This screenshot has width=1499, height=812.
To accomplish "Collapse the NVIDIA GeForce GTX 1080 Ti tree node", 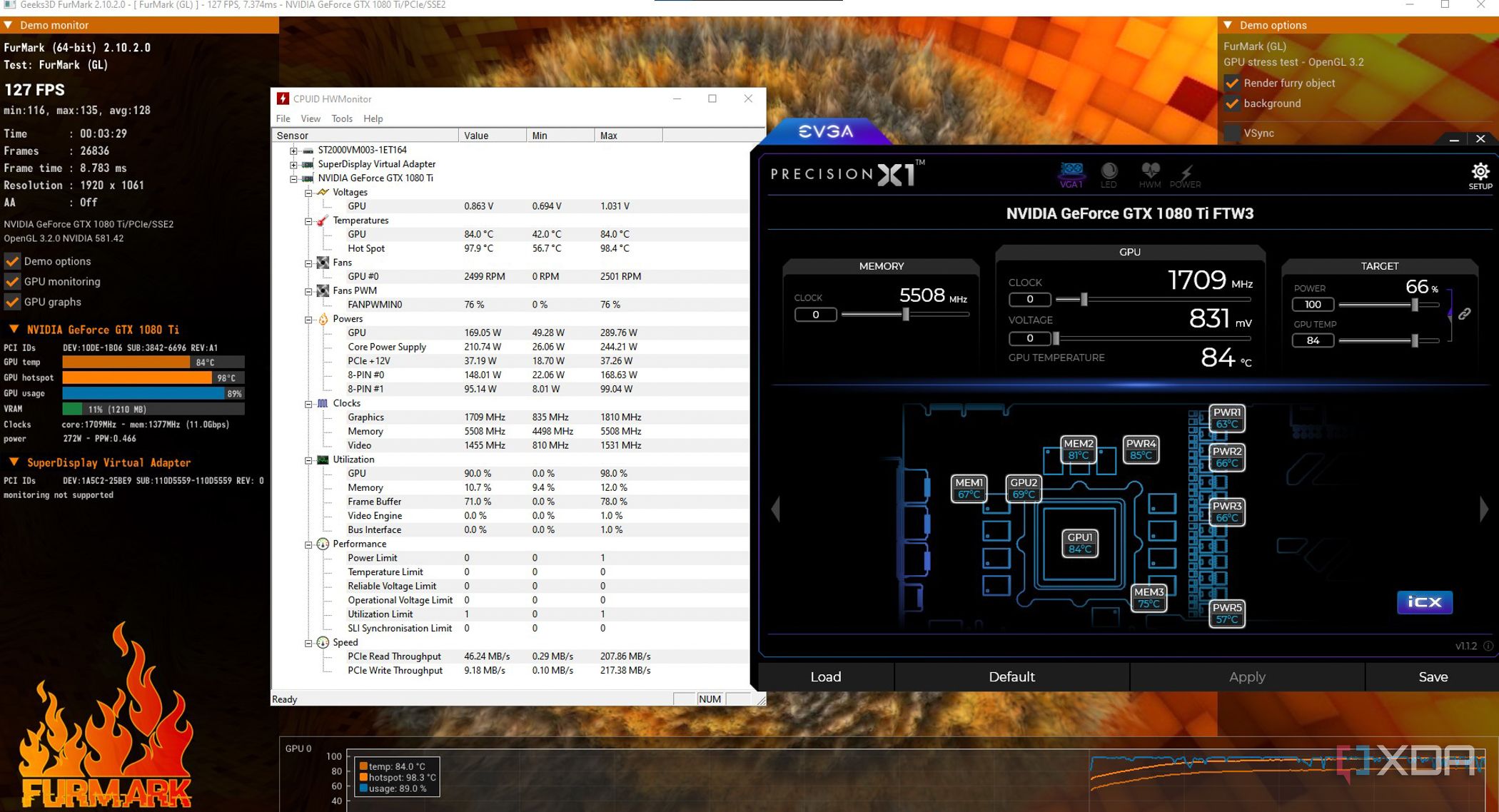I will click(293, 178).
